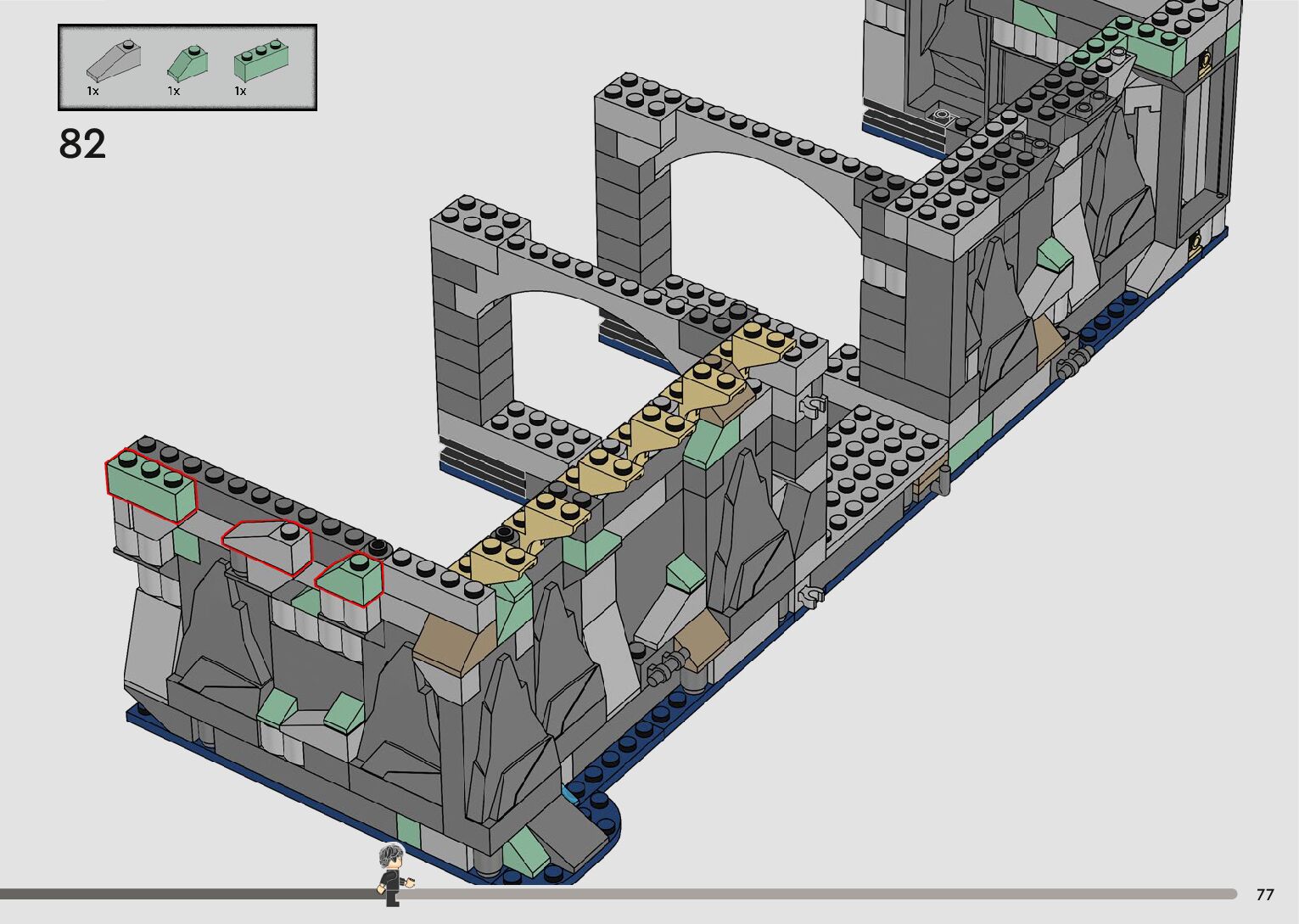Click the red-outlined green brick on the wall corner
The height and width of the screenshot is (924, 1299).
click(150, 484)
